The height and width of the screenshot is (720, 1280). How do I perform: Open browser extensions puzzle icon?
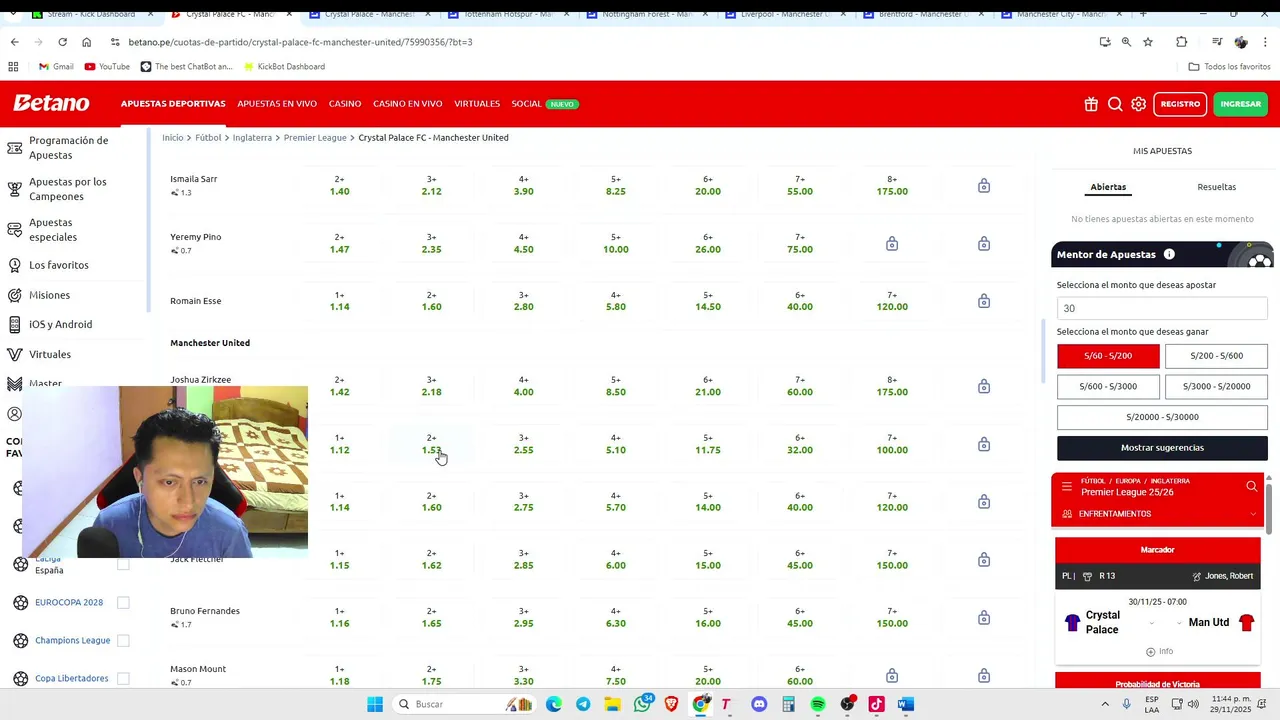click(1182, 42)
